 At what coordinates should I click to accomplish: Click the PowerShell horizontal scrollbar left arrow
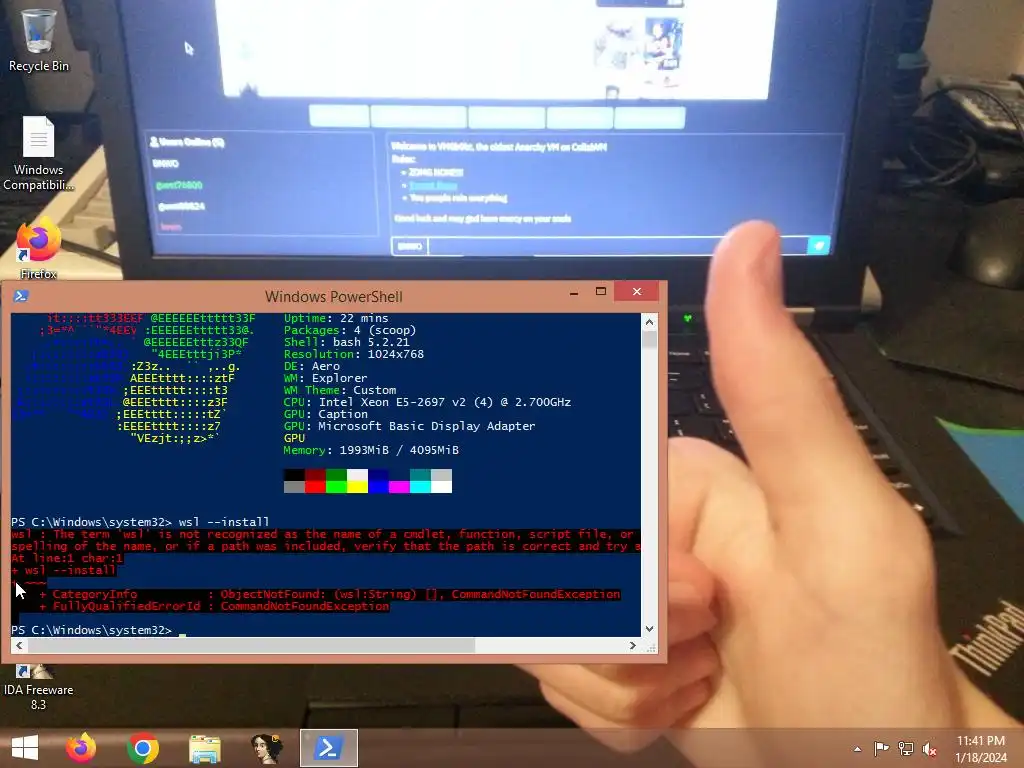(x=19, y=645)
